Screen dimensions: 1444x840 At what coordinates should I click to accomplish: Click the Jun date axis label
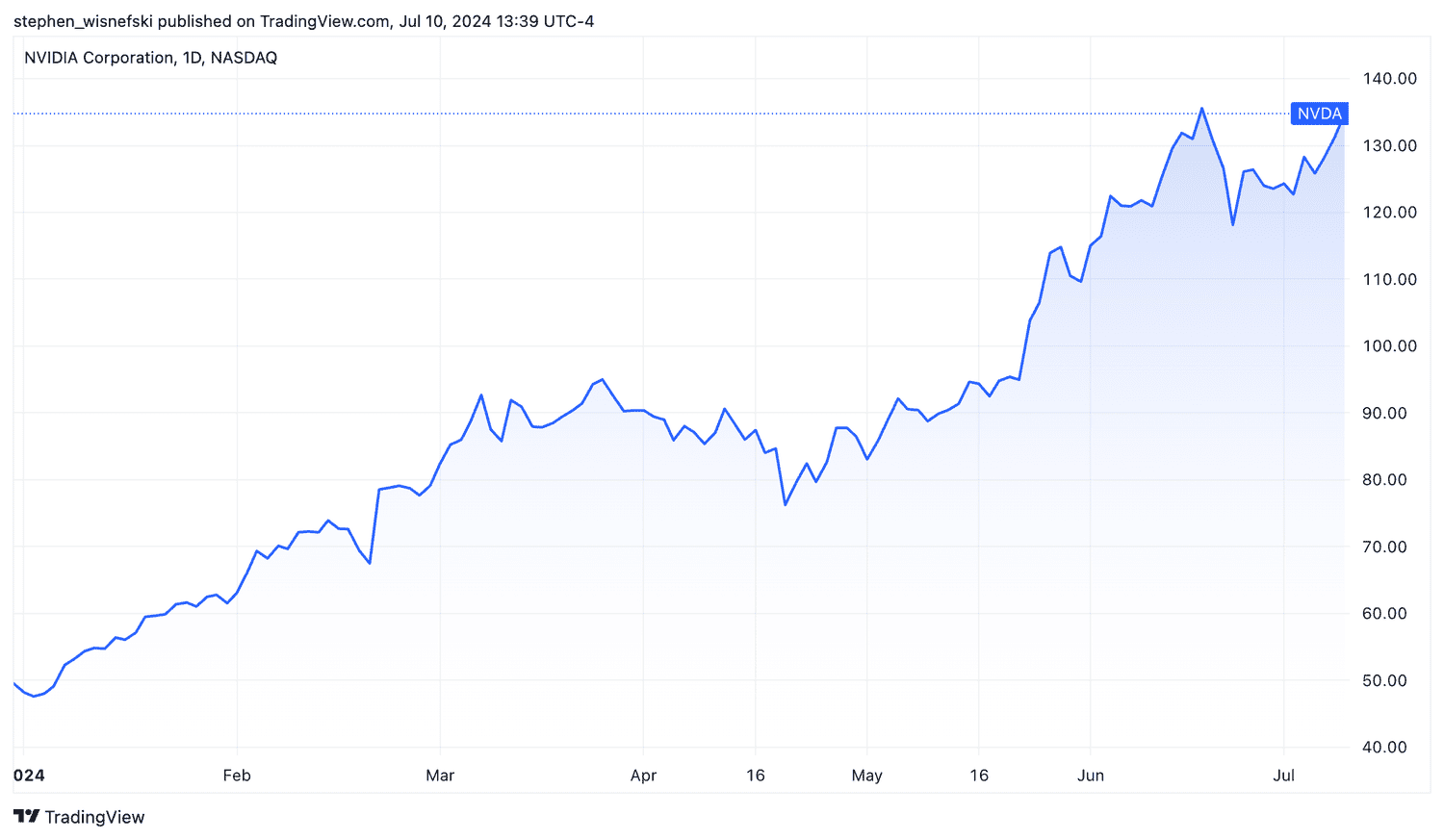point(1091,776)
